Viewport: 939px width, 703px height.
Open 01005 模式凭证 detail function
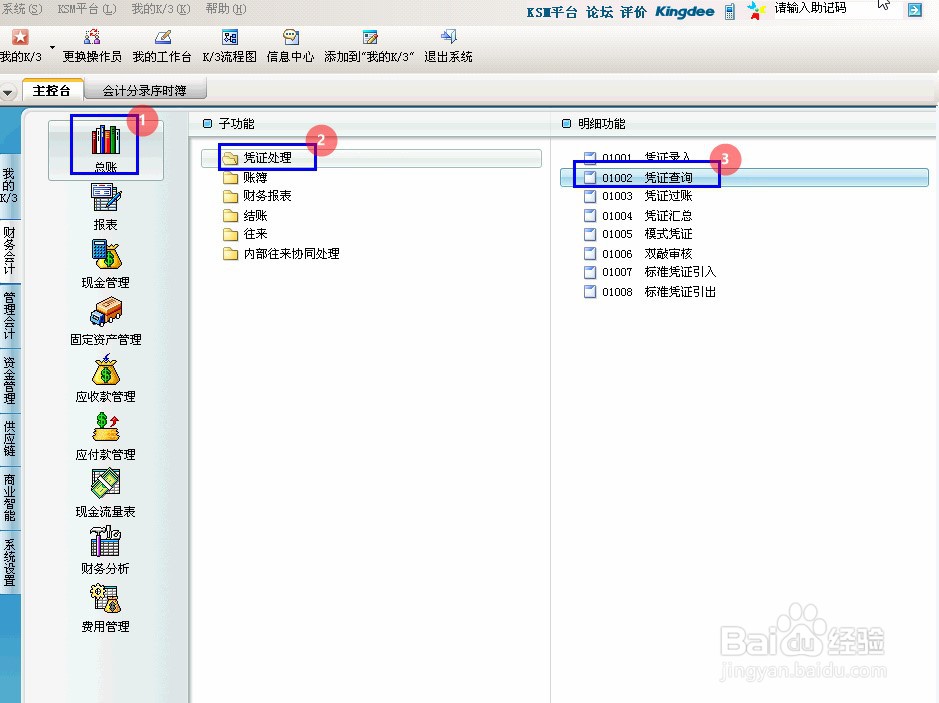638,234
